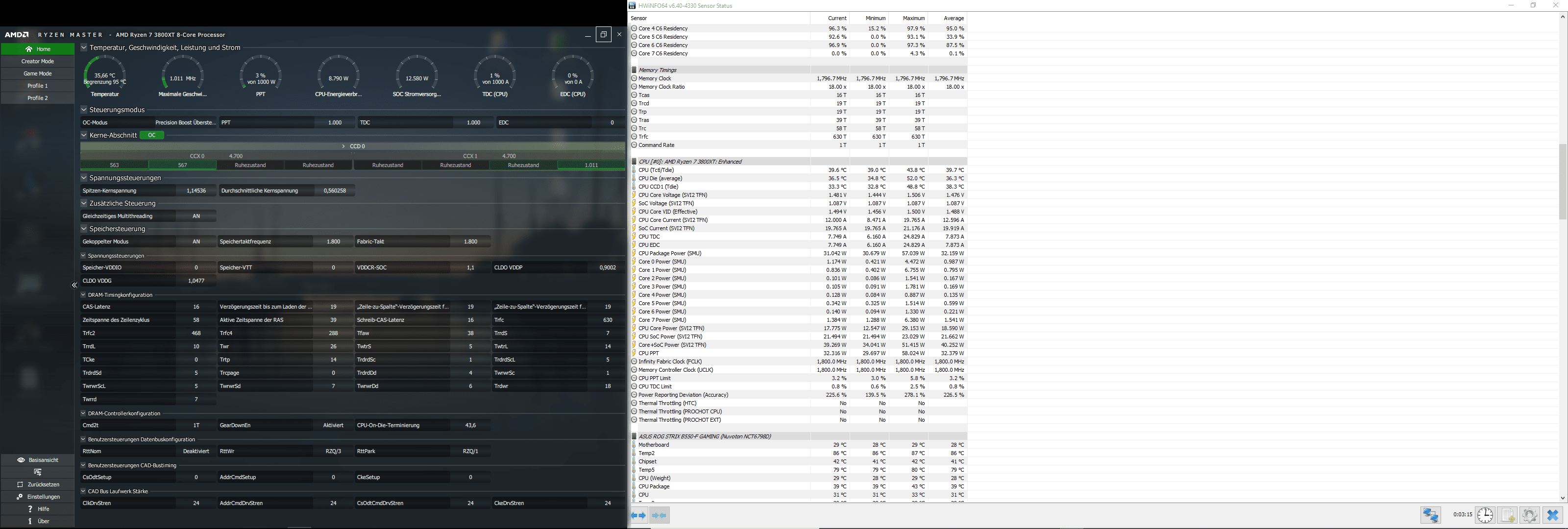The height and width of the screenshot is (529, 1568).
Task: Expand HWiNFO columns with the blue outward arrows
Action: click(x=638, y=516)
